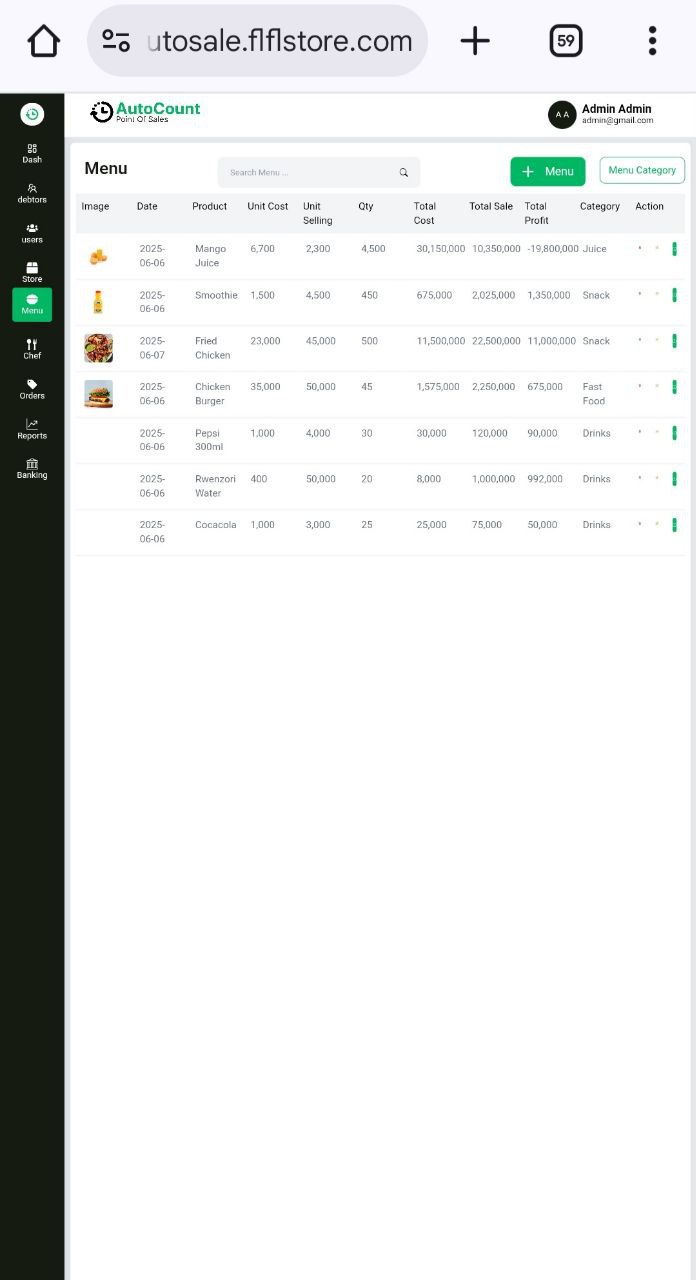The image size is (696, 1280).
Task: Click the AutoCount logo
Action: coord(145,112)
